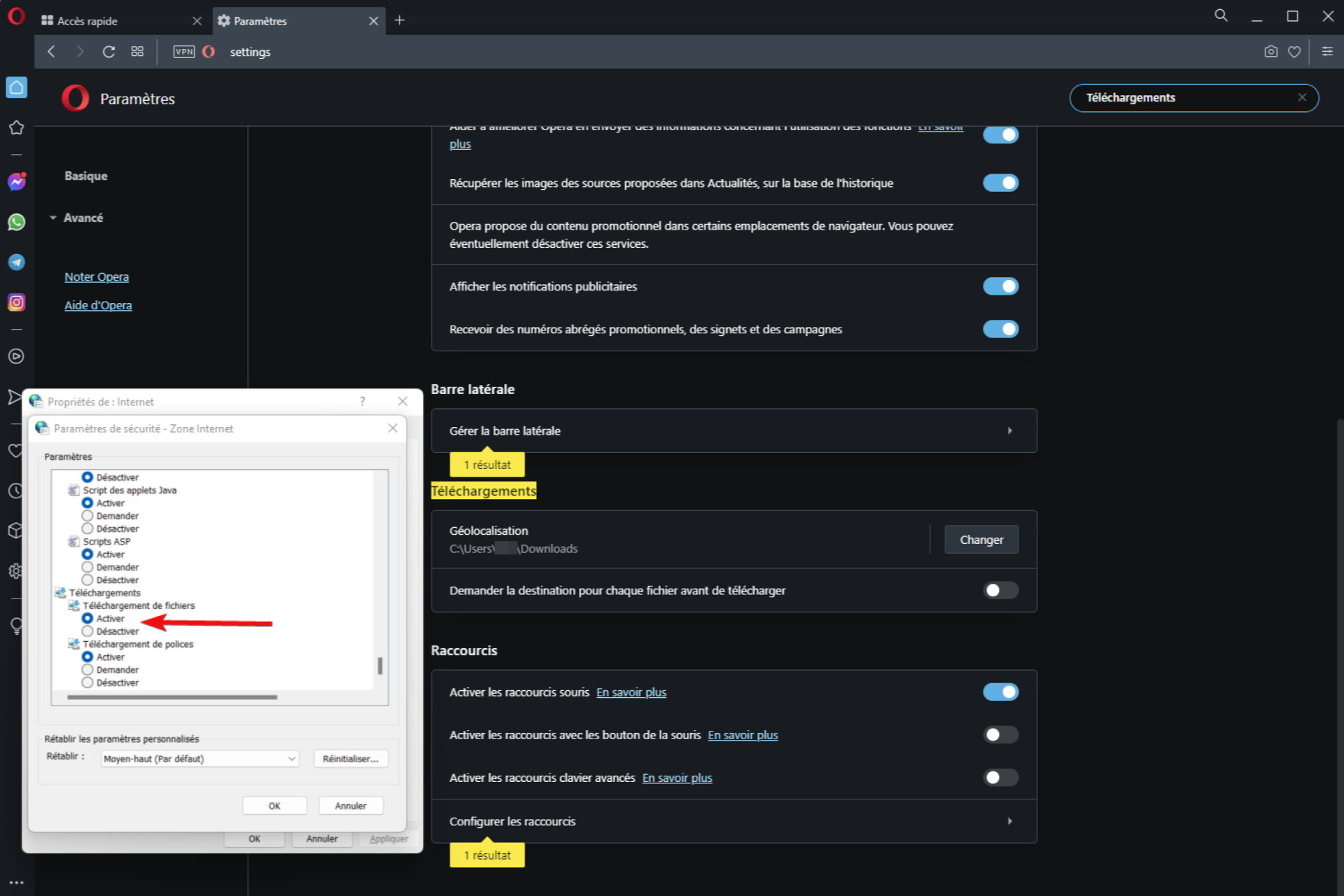The image size is (1344, 896).
Task: Add page to bookmarks with heart icon in address bar
Action: pyautogui.click(x=1294, y=52)
